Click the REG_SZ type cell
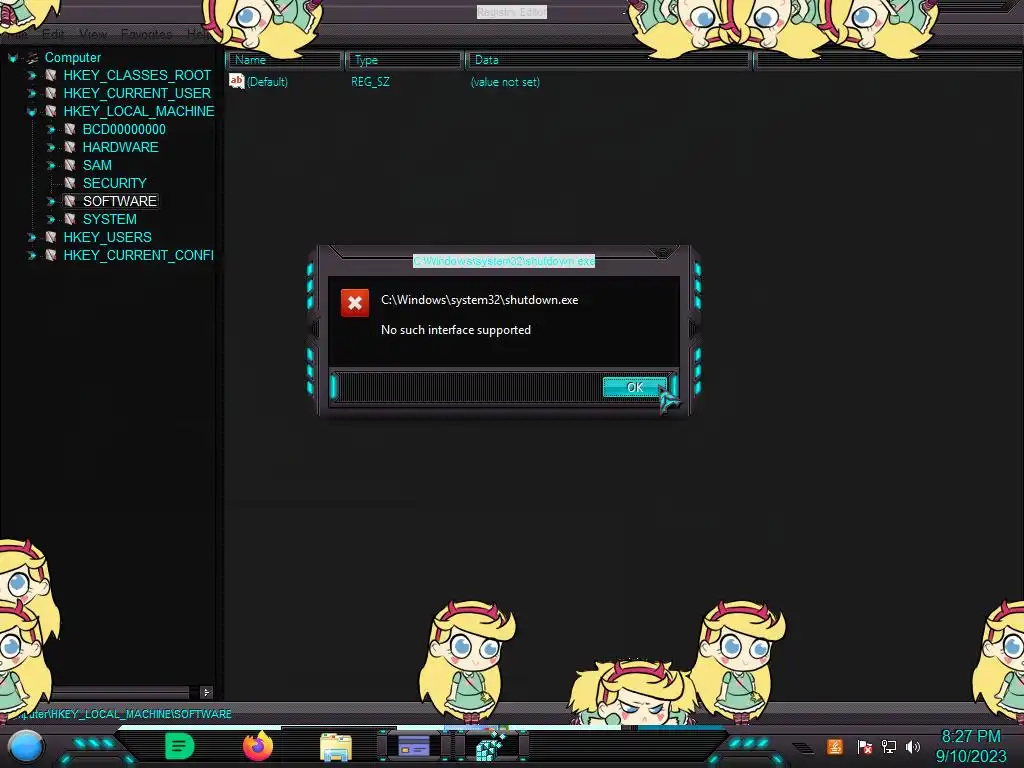The height and width of the screenshot is (768, 1024). 370,82
